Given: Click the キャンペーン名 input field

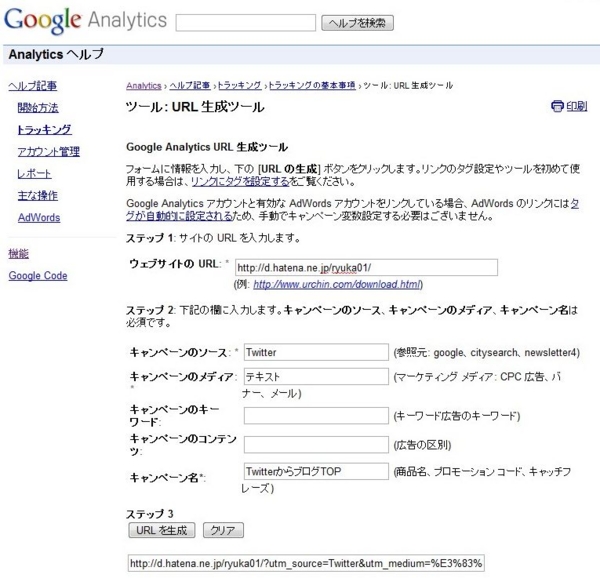Looking at the screenshot, I should coord(316,471).
